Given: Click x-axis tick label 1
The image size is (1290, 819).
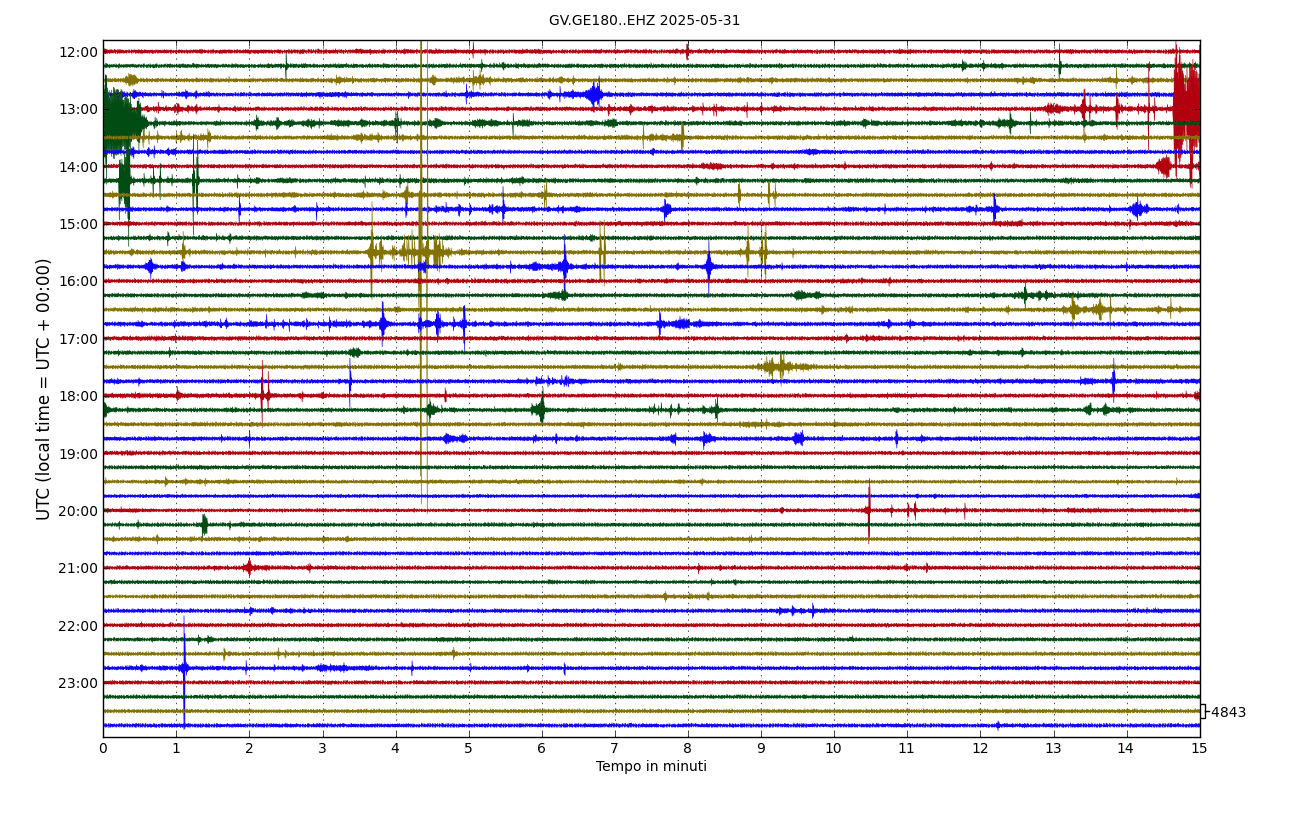Looking at the screenshot, I should pos(176,748).
